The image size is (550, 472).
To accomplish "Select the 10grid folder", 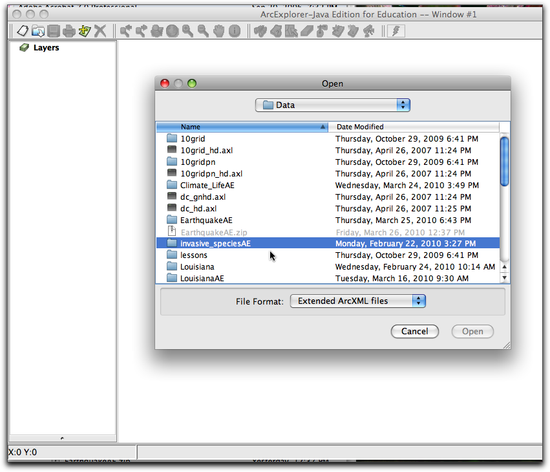I will (x=328, y=139).
